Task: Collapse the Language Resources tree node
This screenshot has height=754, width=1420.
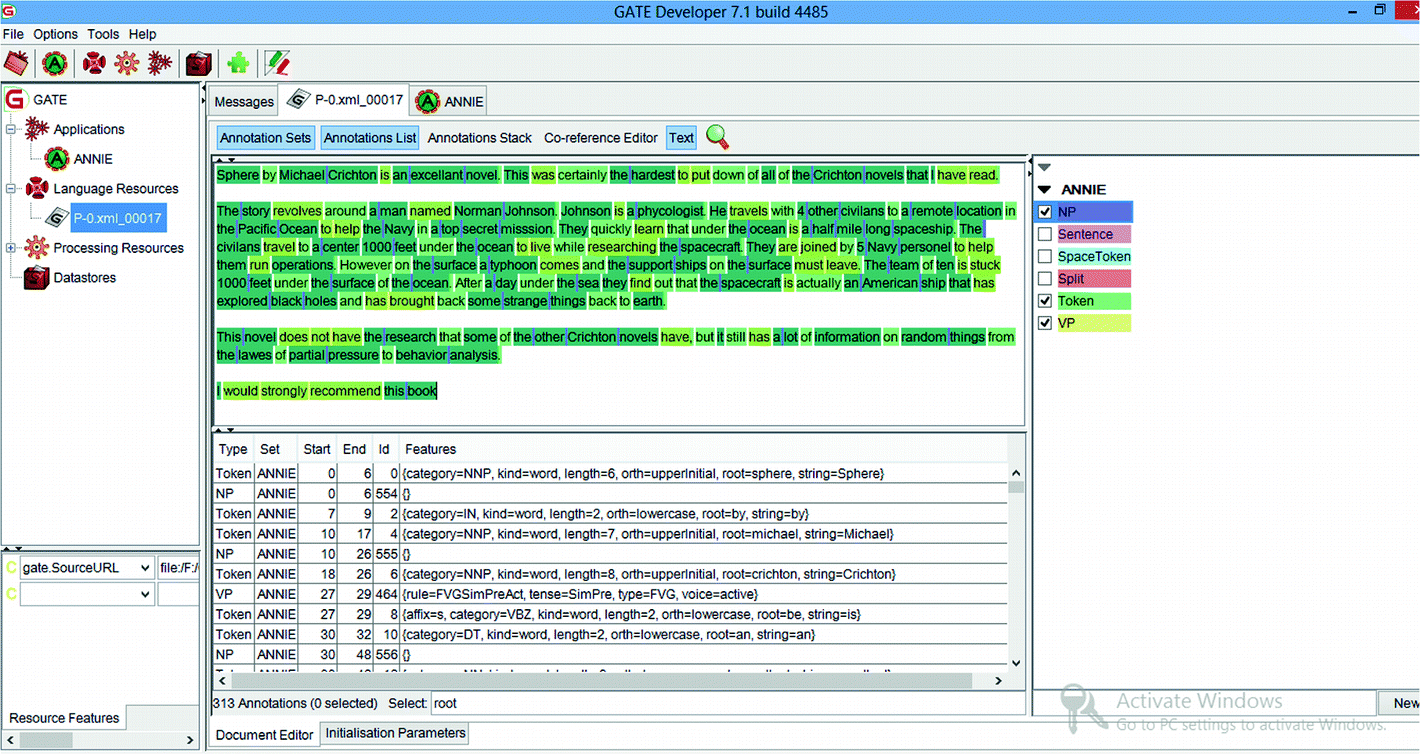Action: coord(12,188)
